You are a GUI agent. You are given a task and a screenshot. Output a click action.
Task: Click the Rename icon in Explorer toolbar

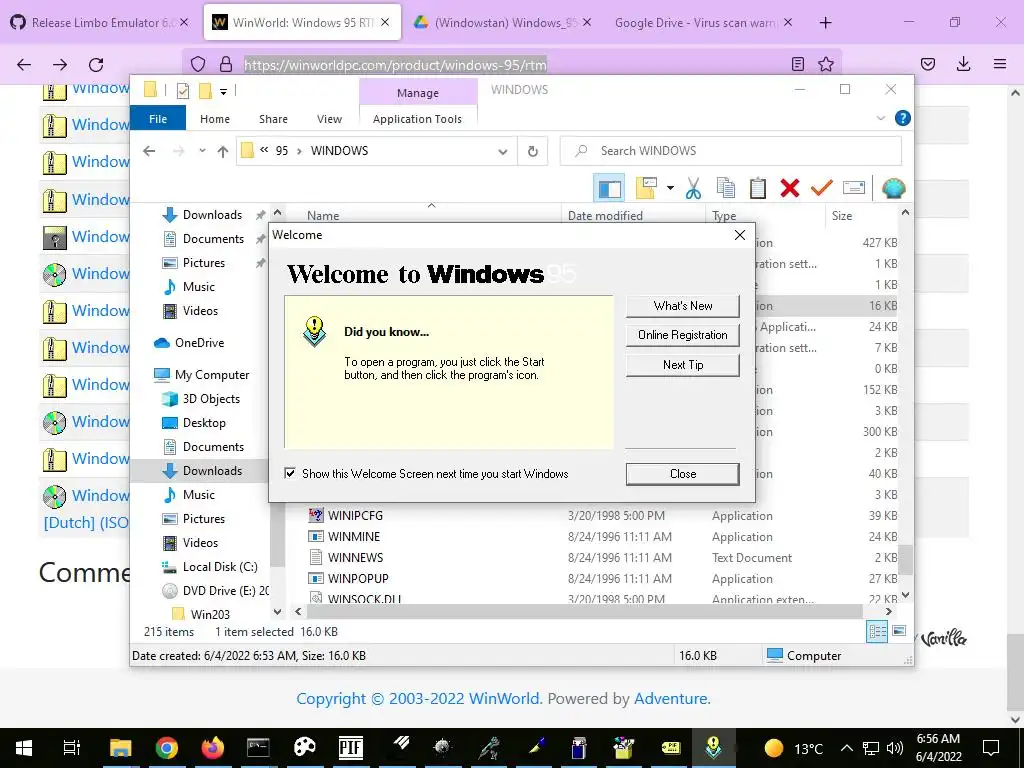click(854, 188)
